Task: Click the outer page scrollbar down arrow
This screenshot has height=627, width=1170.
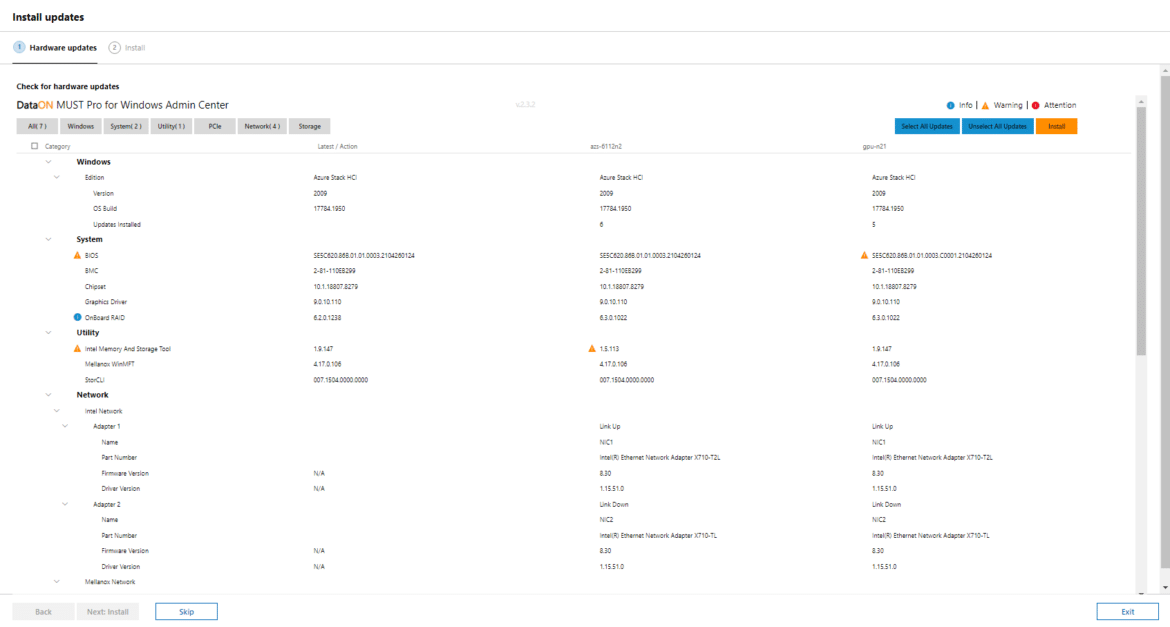Action: pos(1165,588)
